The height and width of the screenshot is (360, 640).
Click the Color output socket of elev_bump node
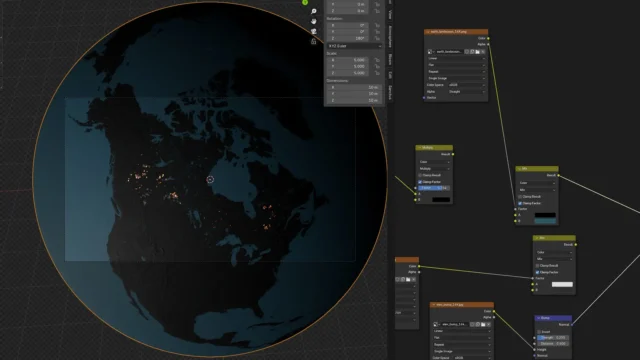click(x=494, y=311)
